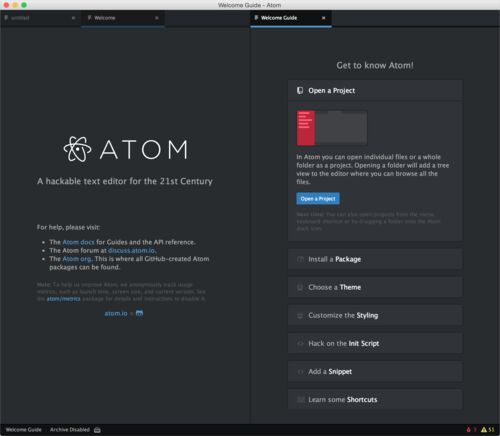This screenshot has width=500, height=436.
Task: Click the Welcome Guide tab file icon
Action: pyautogui.click(x=256, y=18)
